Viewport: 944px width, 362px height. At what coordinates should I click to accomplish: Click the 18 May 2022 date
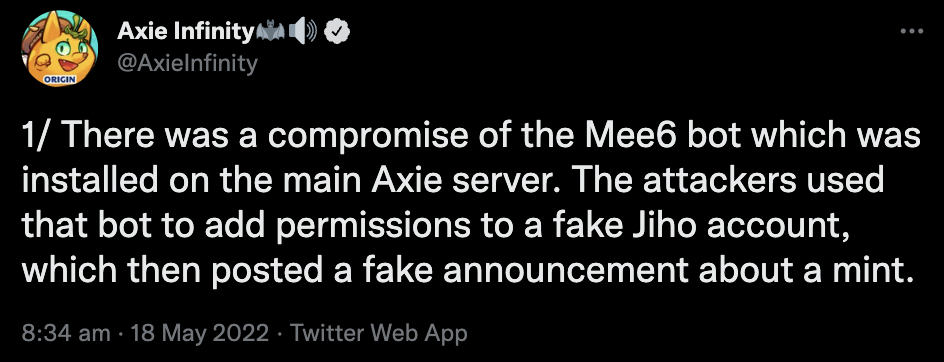199,332
